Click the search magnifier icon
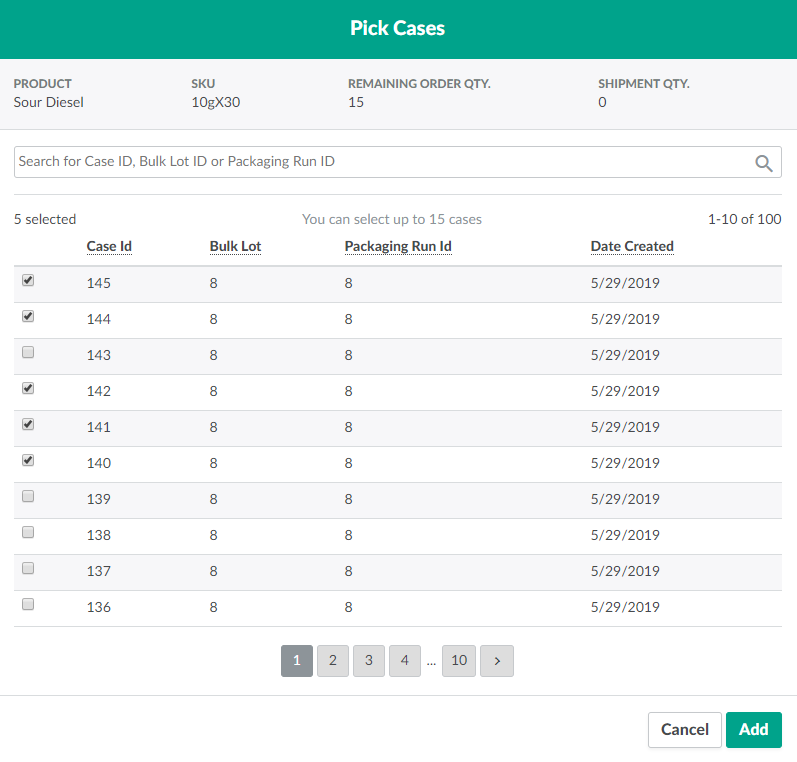 [x=763, y=163]
